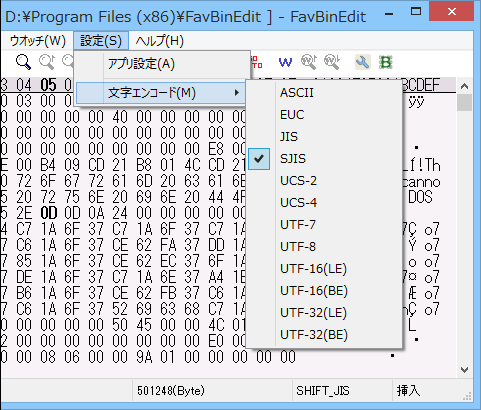Viewport: 481px width, 410px height.
Task: Select the hex byte B8
Action: point(144,165)
